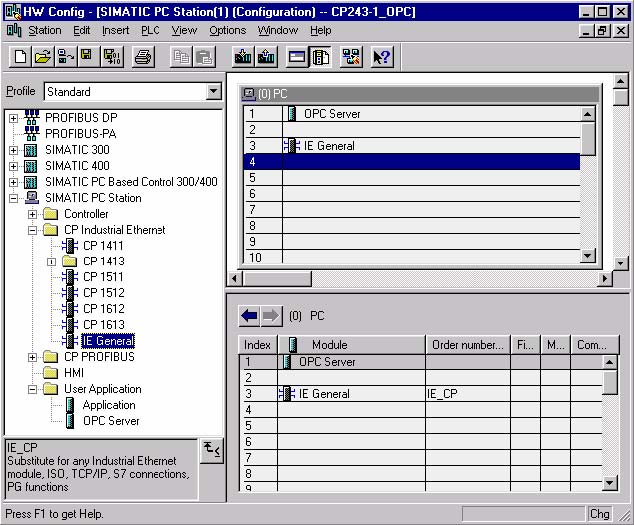Open the Edit menu

coord(82,30)
